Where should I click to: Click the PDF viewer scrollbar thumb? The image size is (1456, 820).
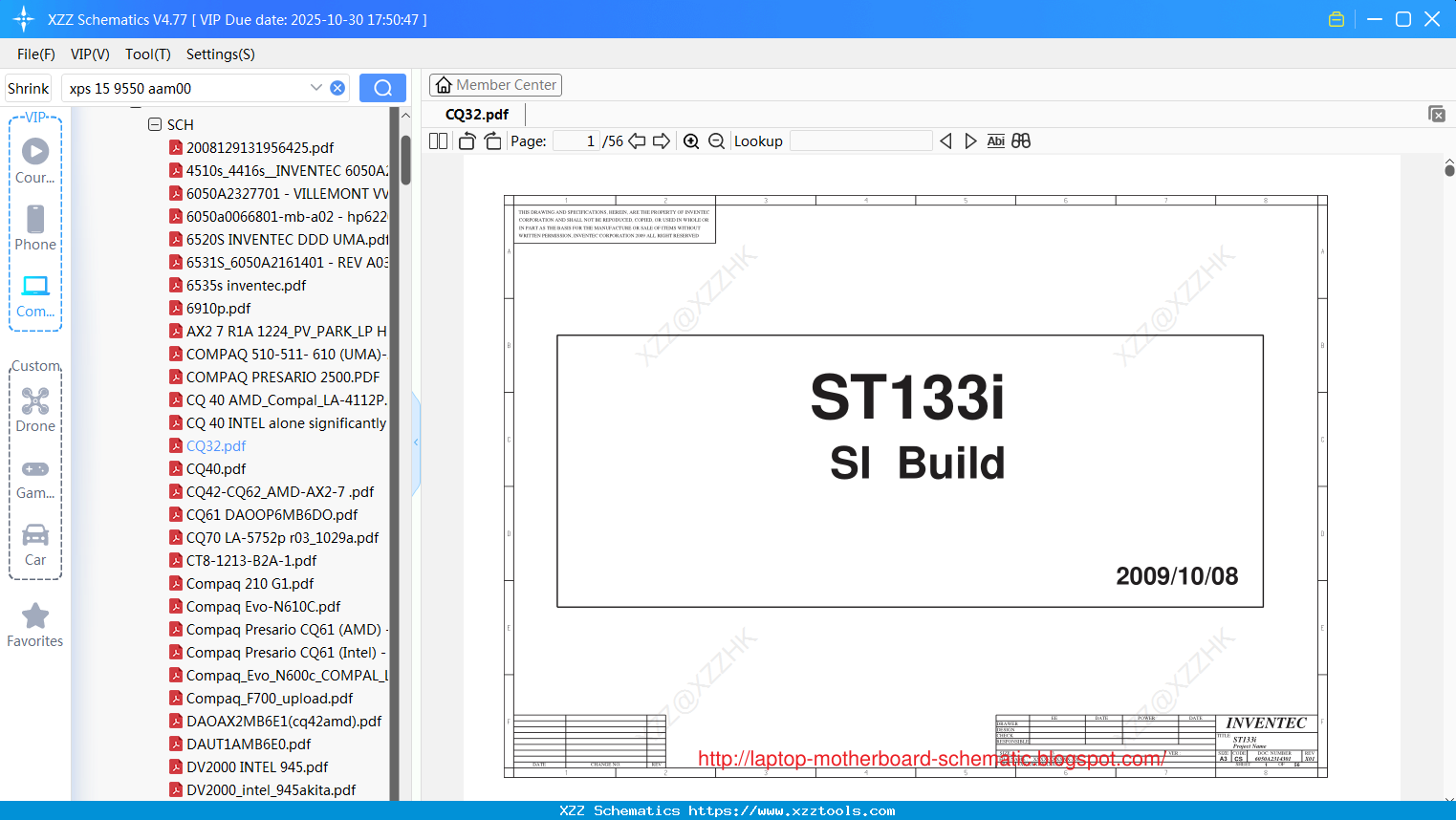(x=1449, y=169)
